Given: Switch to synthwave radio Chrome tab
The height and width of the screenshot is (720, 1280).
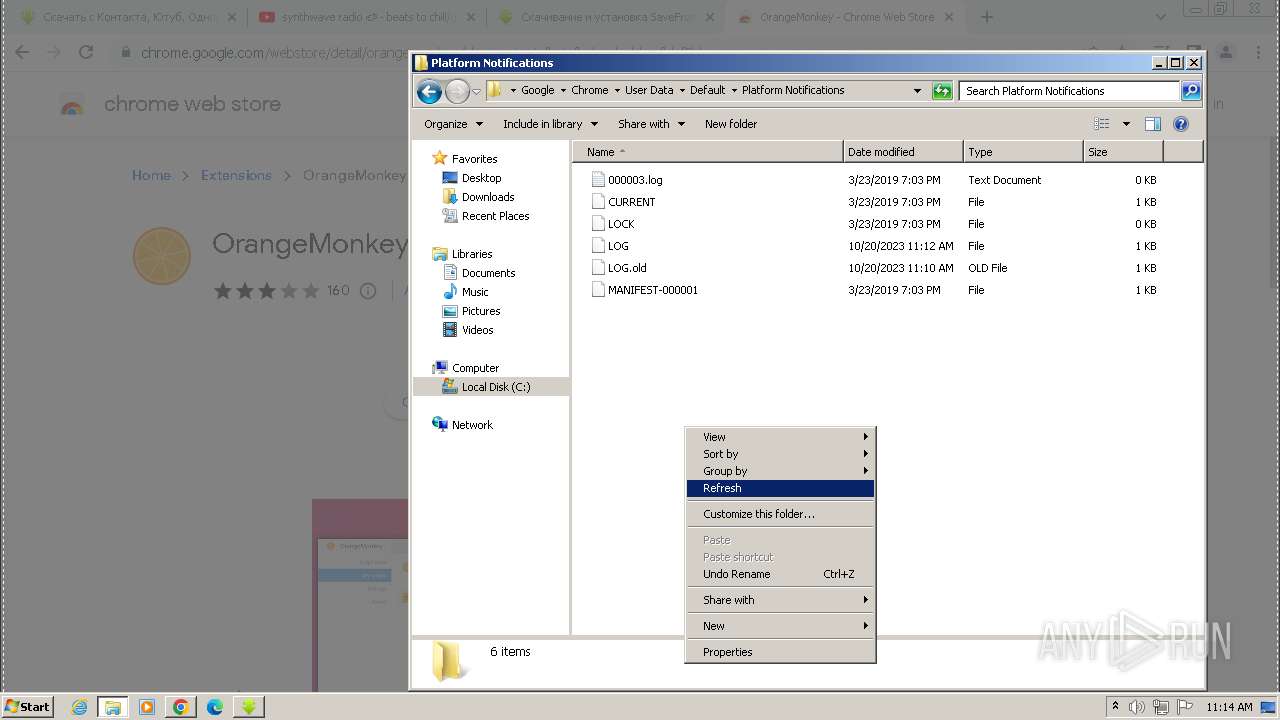Looking at the screenshot, I should click(x=366, y=17).
